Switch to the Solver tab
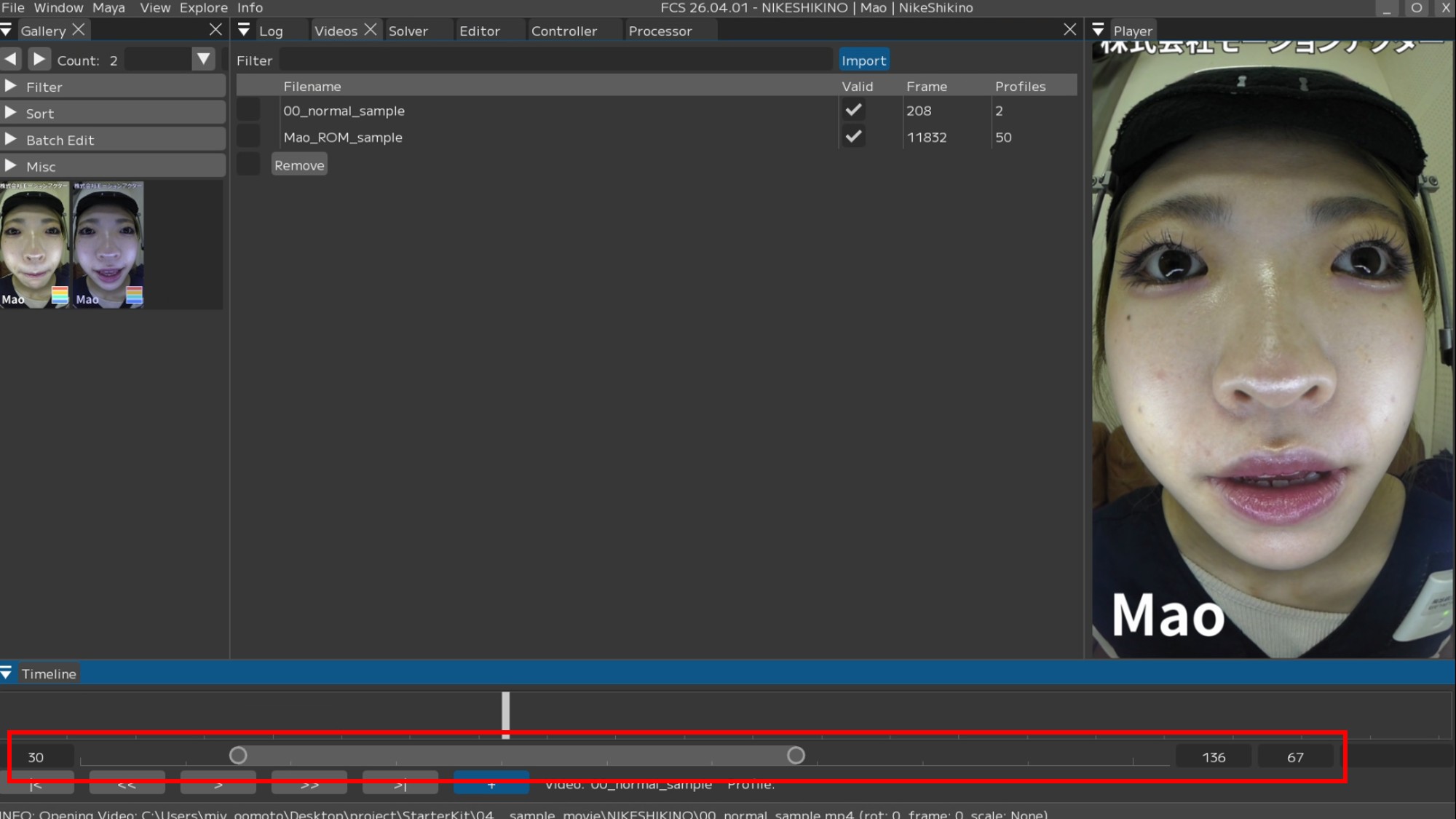This screenshot has width=1456, height=819. point(408,31)
